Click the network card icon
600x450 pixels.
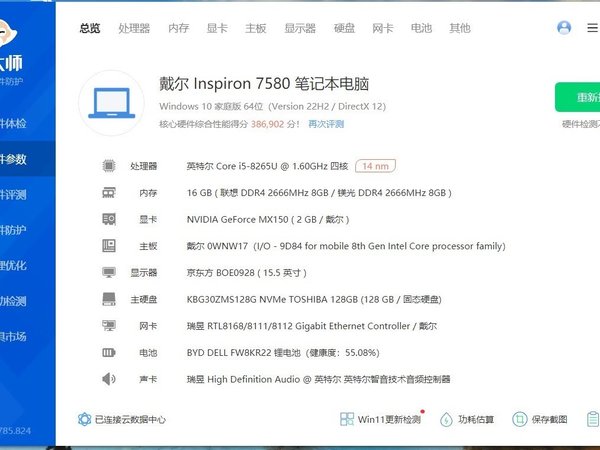pos(109,326)
